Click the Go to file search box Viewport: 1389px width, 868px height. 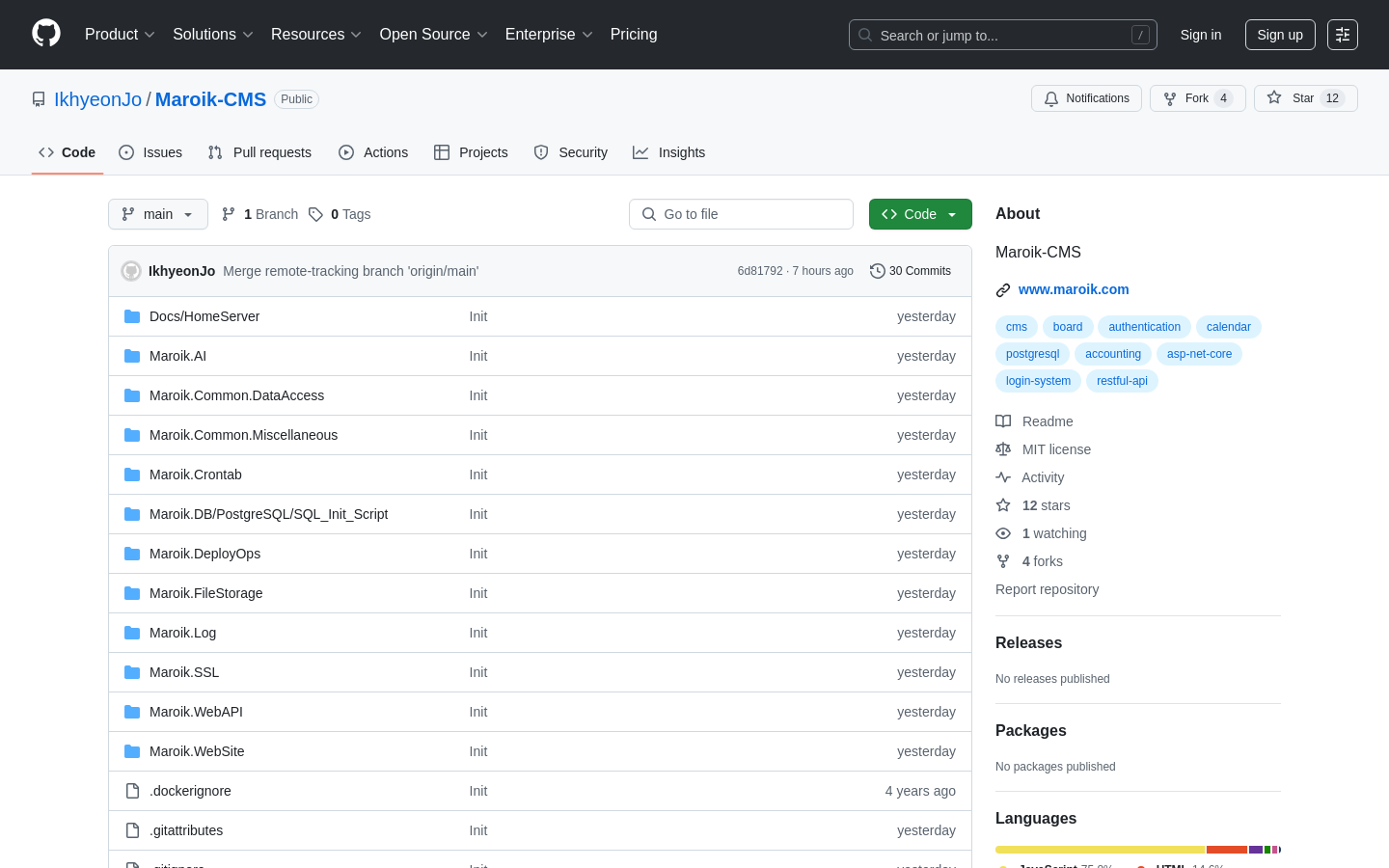[741, 214]
